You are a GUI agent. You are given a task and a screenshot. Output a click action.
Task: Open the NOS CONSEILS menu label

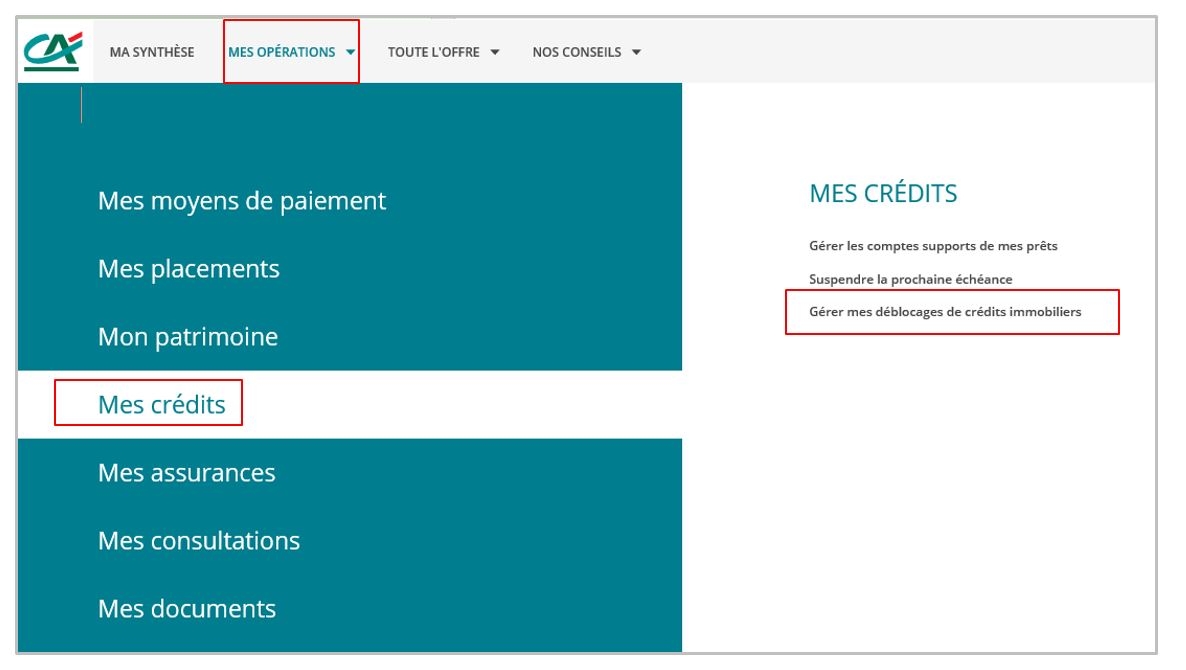coord(576,52)
